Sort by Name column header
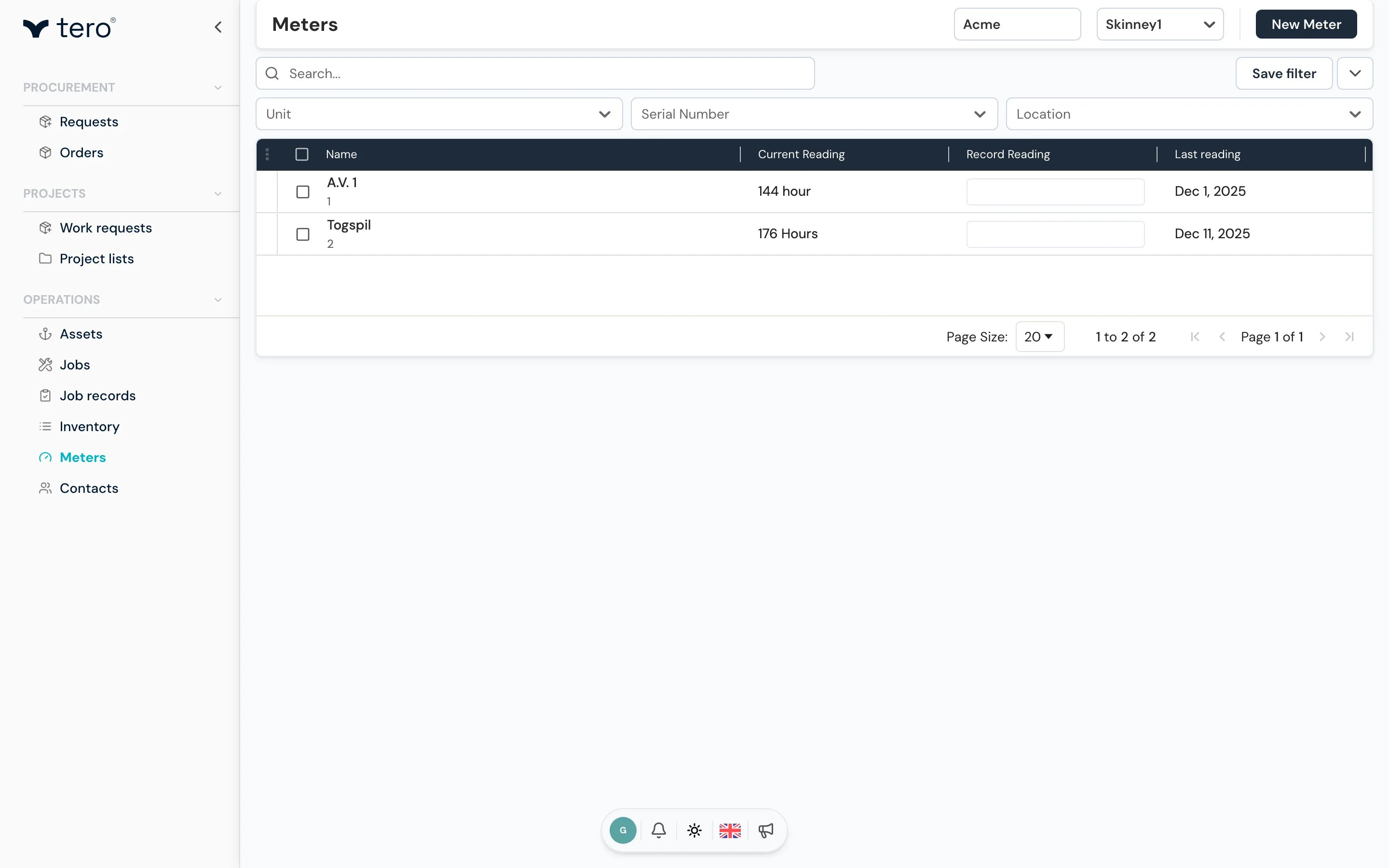Image resolution: width=1389 pixels, height=868 pixels. tap(341, 154)
